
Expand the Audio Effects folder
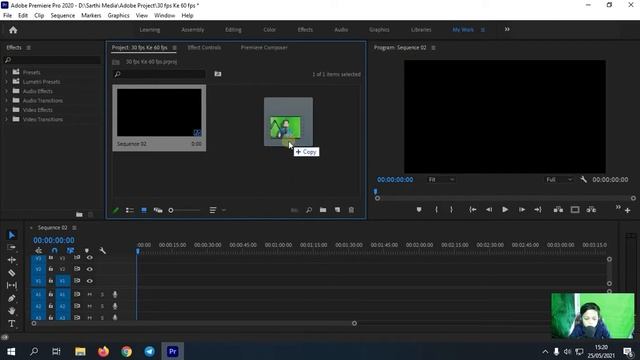(x=6, y=91)
